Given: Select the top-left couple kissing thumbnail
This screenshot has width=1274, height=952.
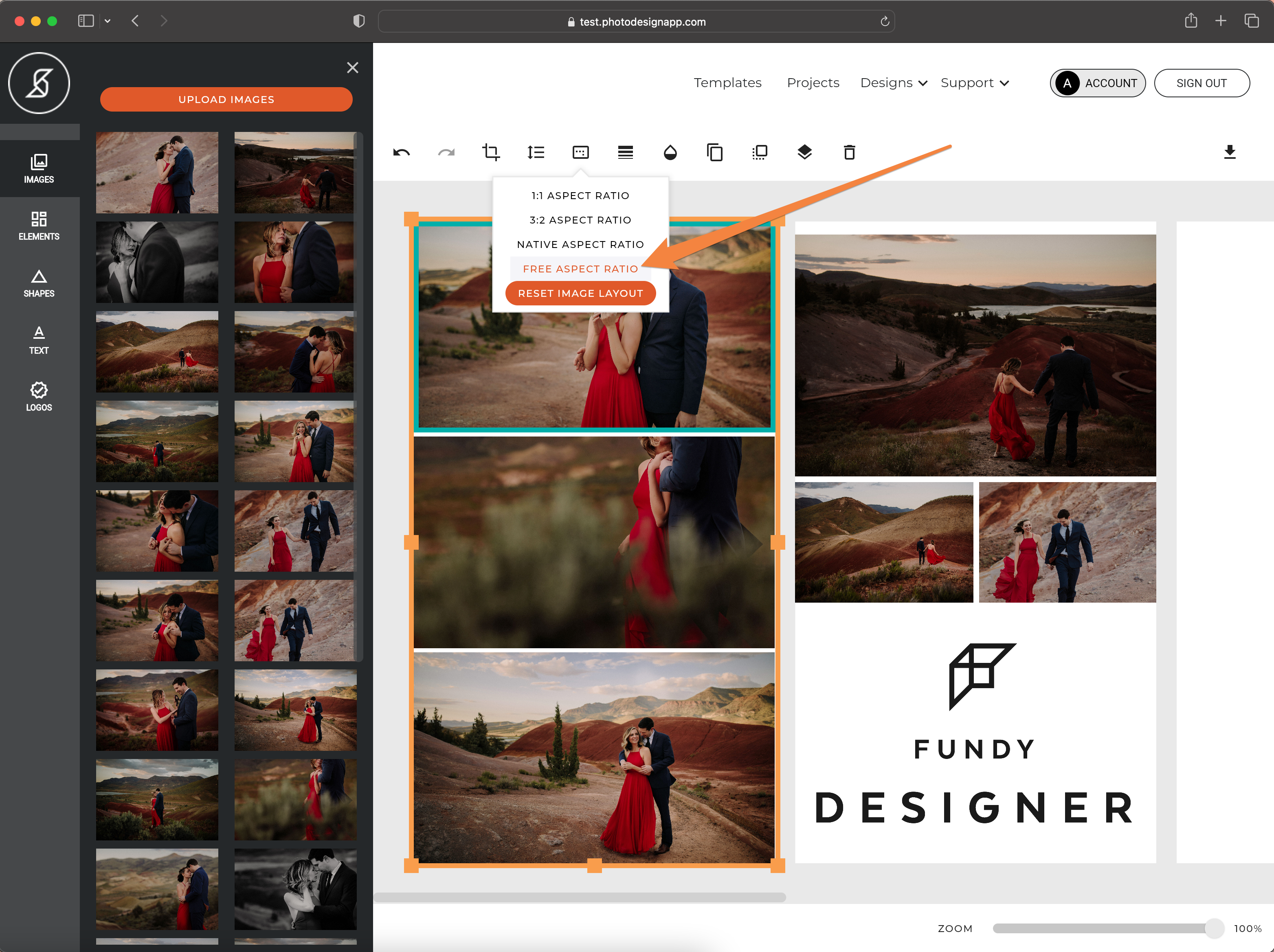Looking at the screenshot, I should pos(157,173).
